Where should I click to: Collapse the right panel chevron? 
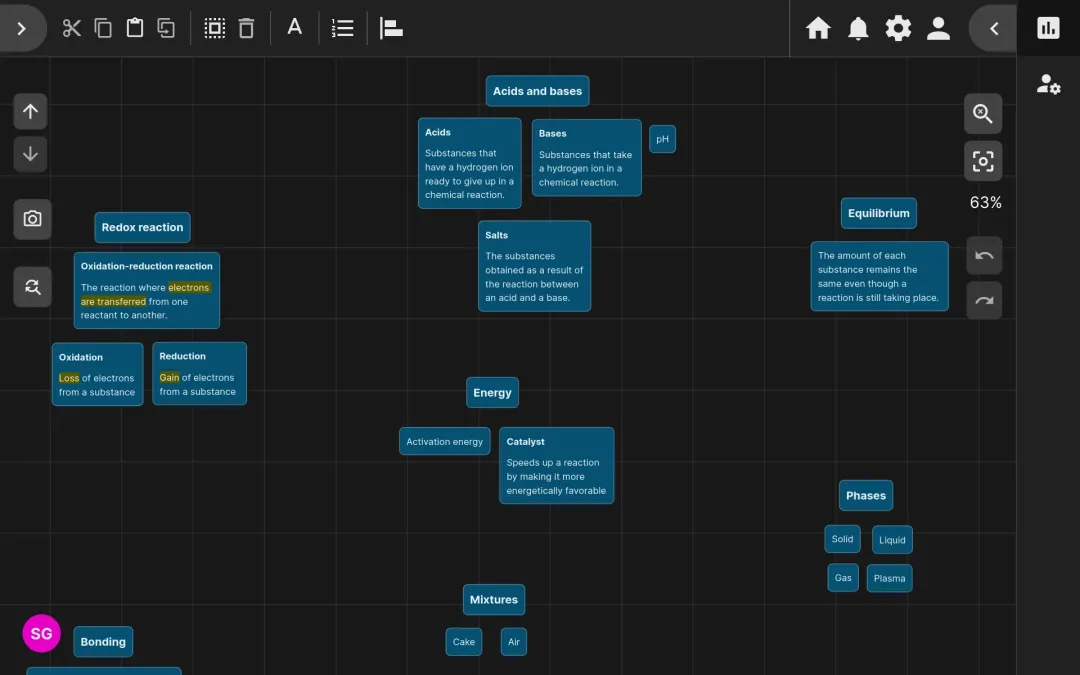click(x=993, y=28)
